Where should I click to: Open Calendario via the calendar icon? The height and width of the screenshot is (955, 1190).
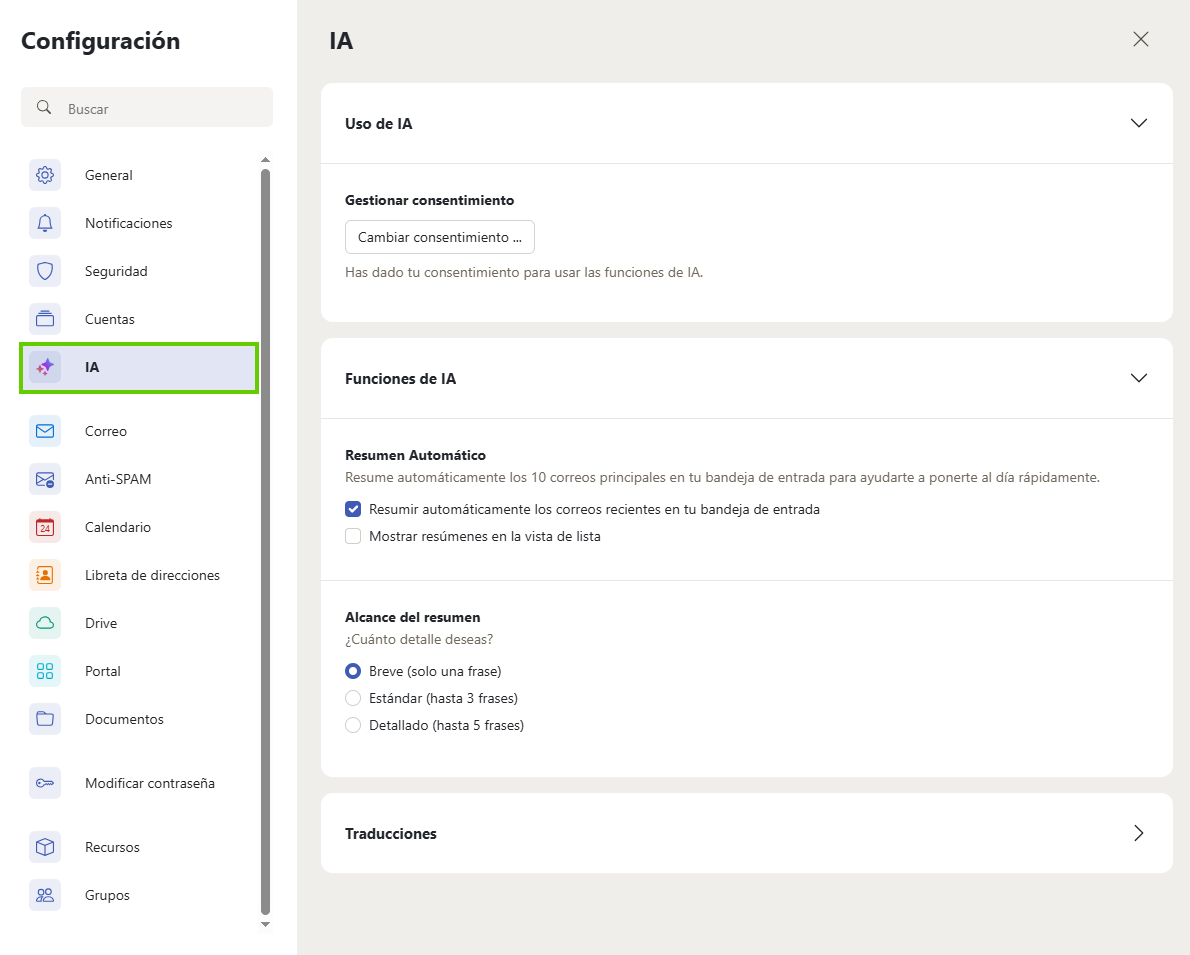tap(45, 527)
